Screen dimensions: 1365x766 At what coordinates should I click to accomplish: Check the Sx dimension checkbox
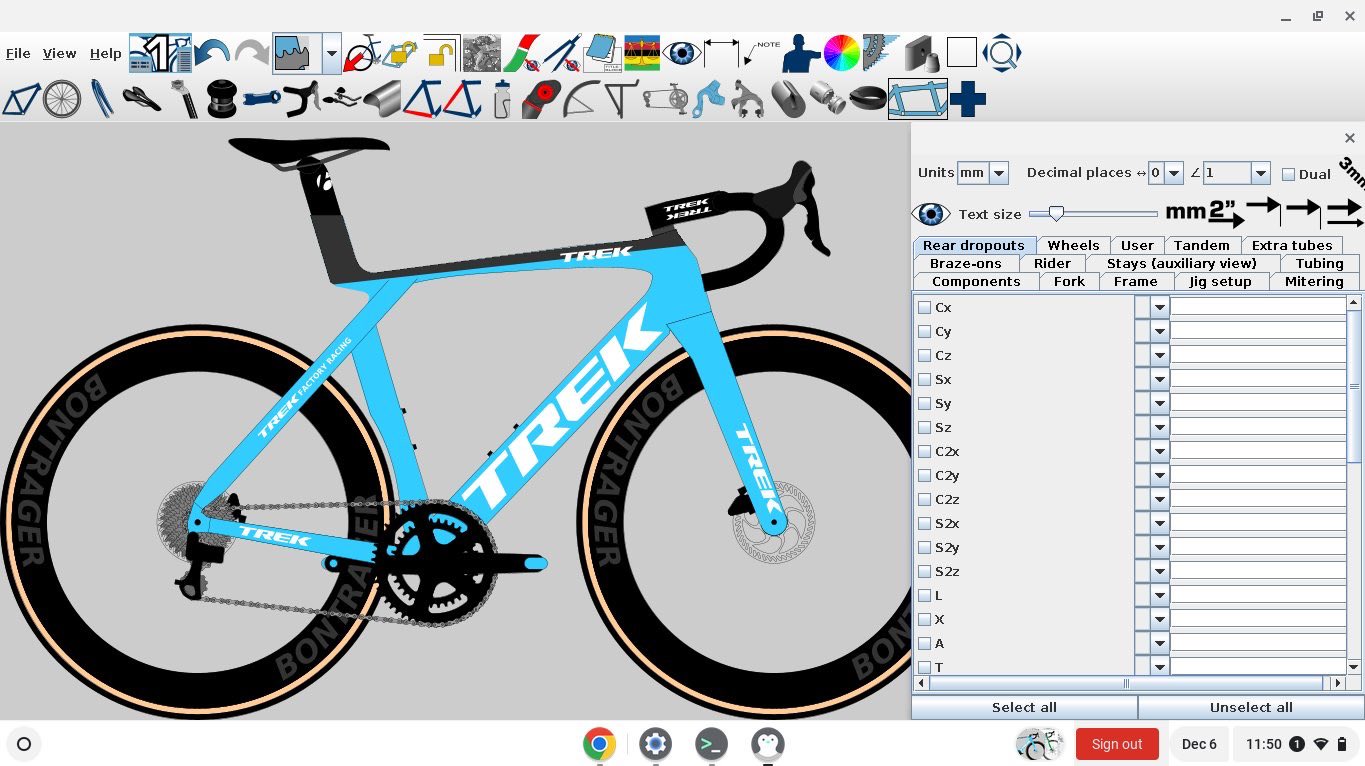[x=925, y=380]
